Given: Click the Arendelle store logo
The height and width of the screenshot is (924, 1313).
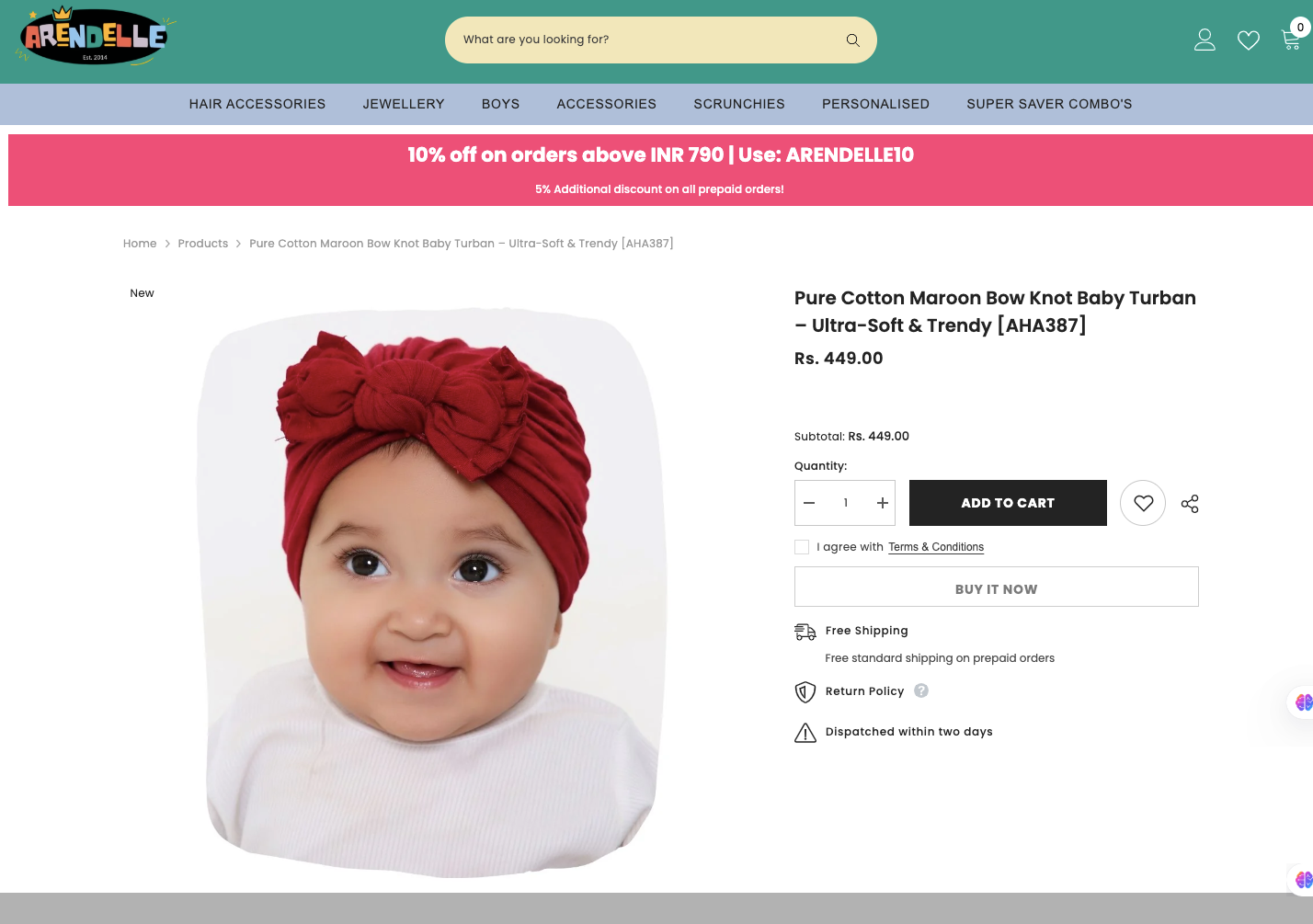Looking at the screenshot, I should click(95, 37).
